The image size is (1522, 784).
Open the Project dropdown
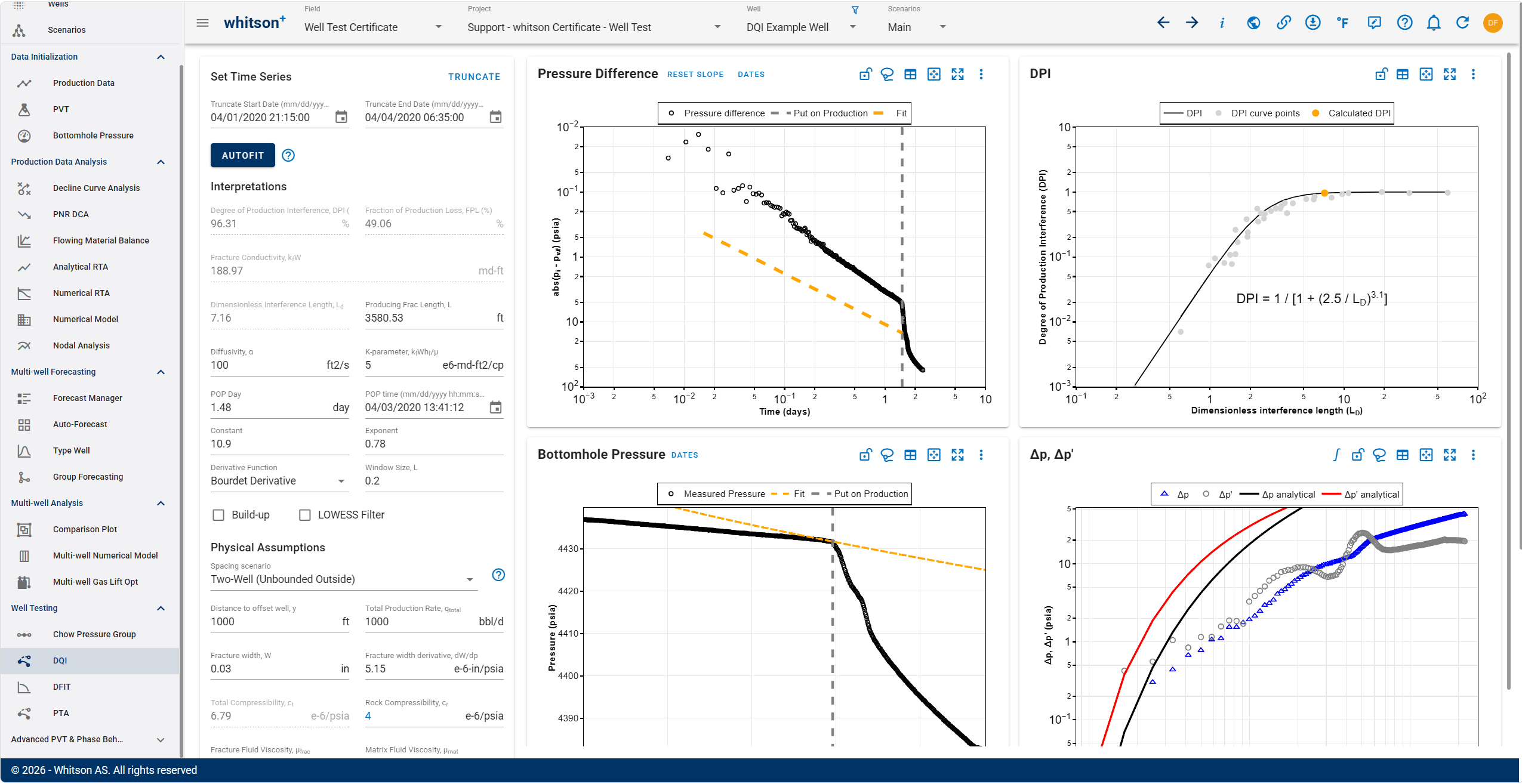point(594,27)
